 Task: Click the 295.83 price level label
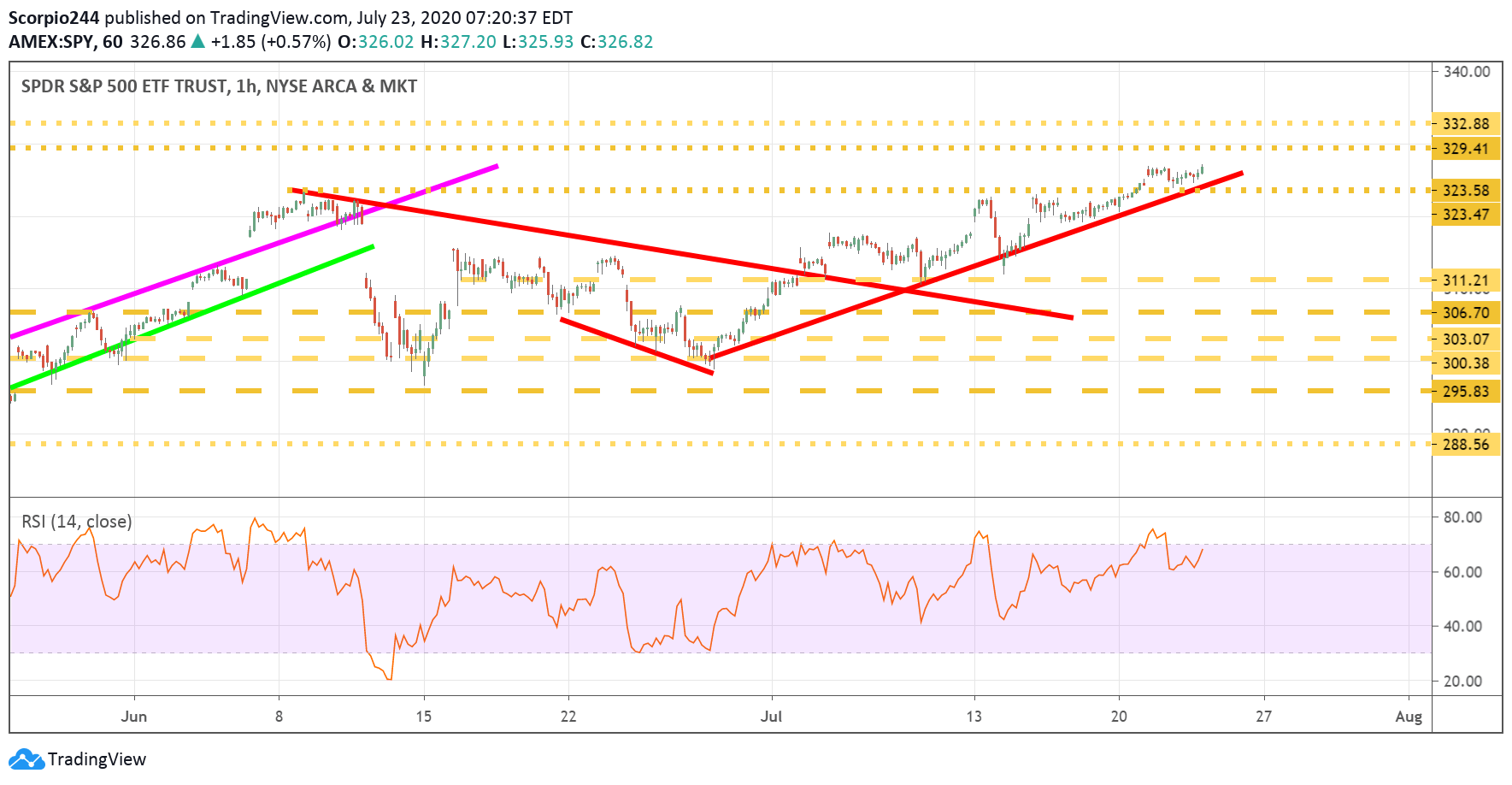(x=1466, y=392)
